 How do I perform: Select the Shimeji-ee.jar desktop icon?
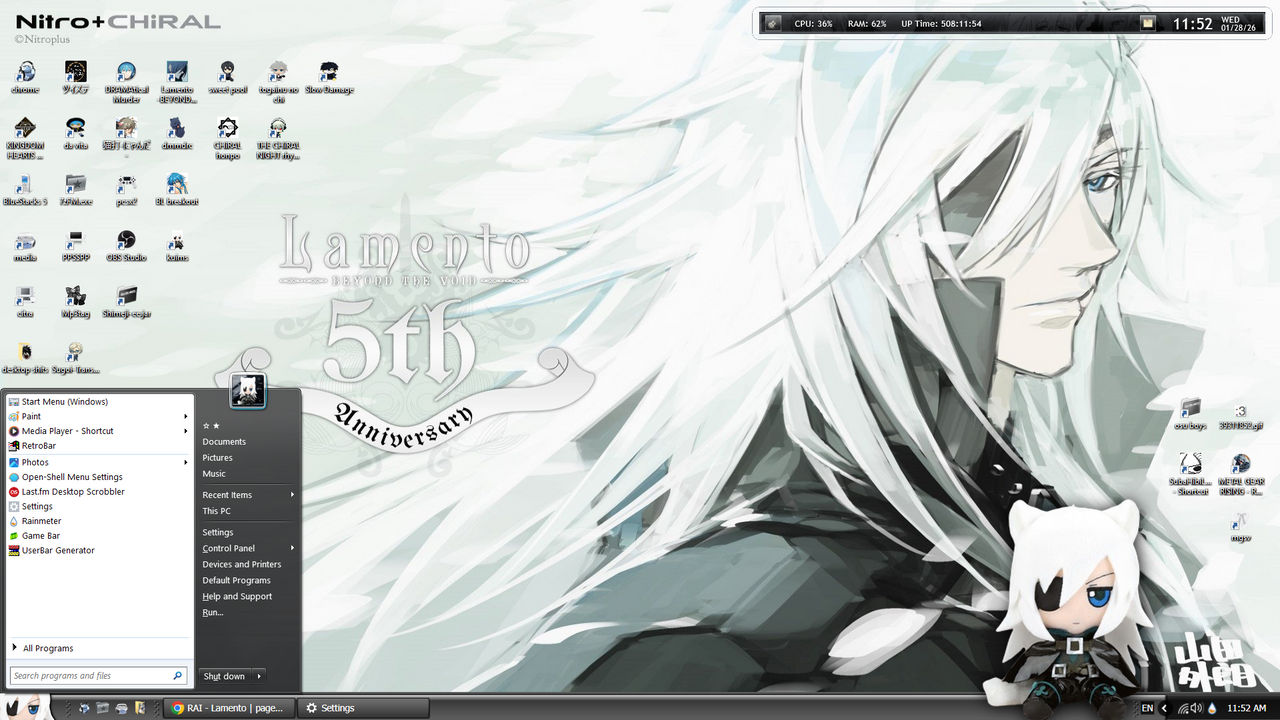pos(126,301)
